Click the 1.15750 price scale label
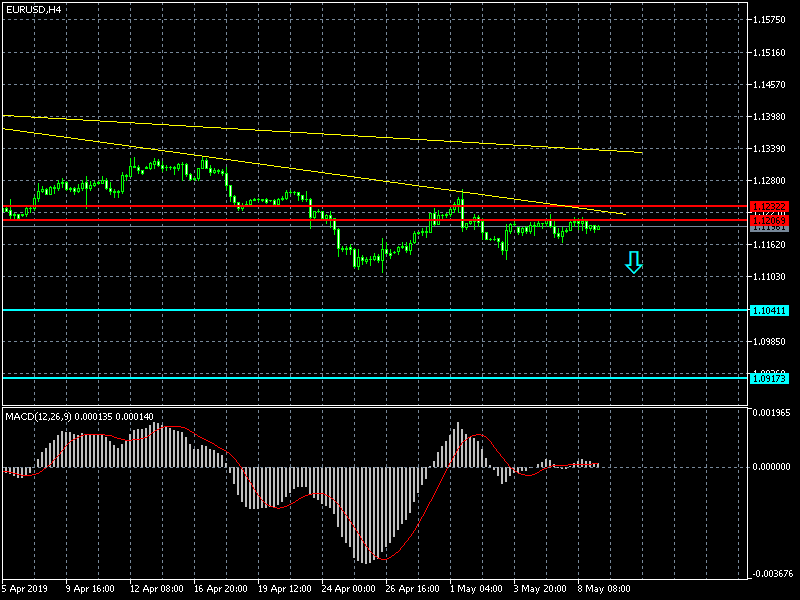The width and height of the screenshot is (800, 600). [x=771, y=20]
